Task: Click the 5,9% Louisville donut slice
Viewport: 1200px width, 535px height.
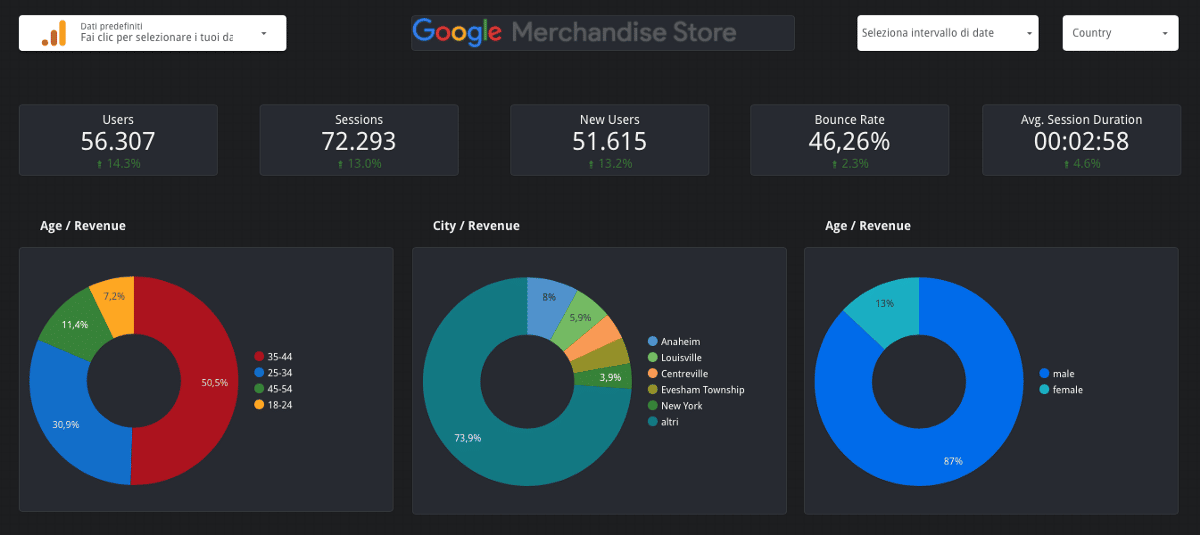Action: pyautogui.click(x=582, y=320)
